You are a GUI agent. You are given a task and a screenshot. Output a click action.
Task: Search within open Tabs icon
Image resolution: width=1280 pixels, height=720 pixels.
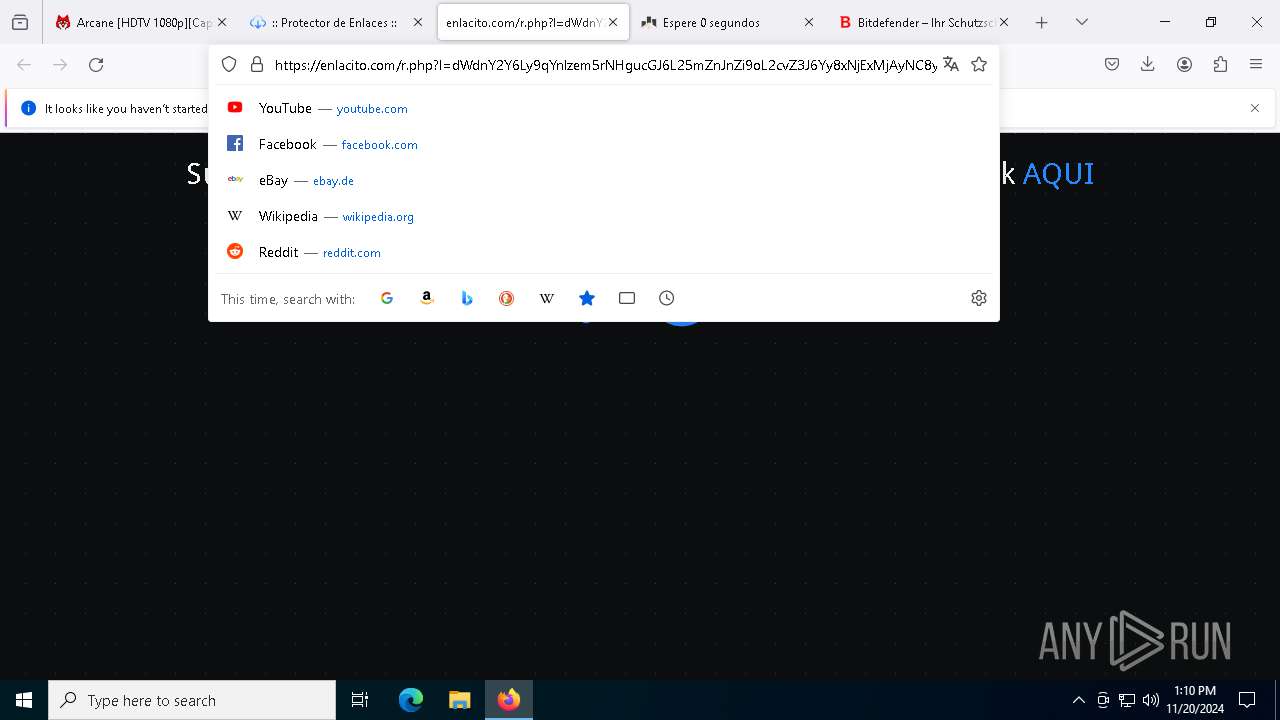627,298
